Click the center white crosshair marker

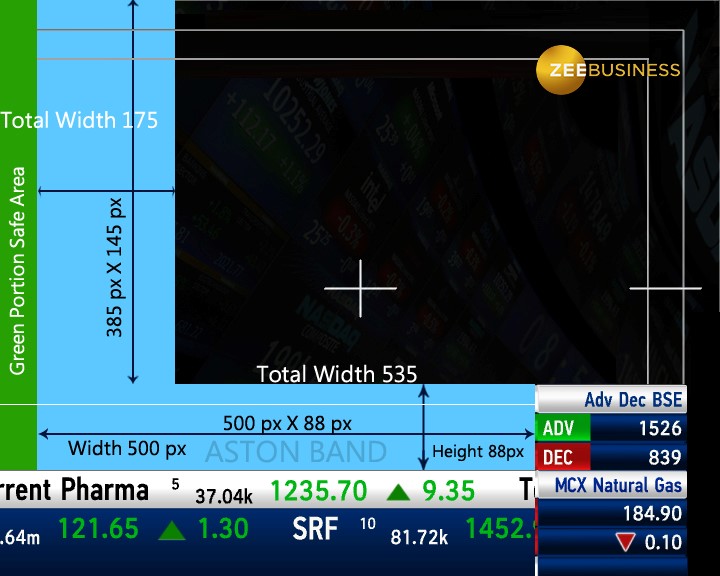(x=361, y=288)
